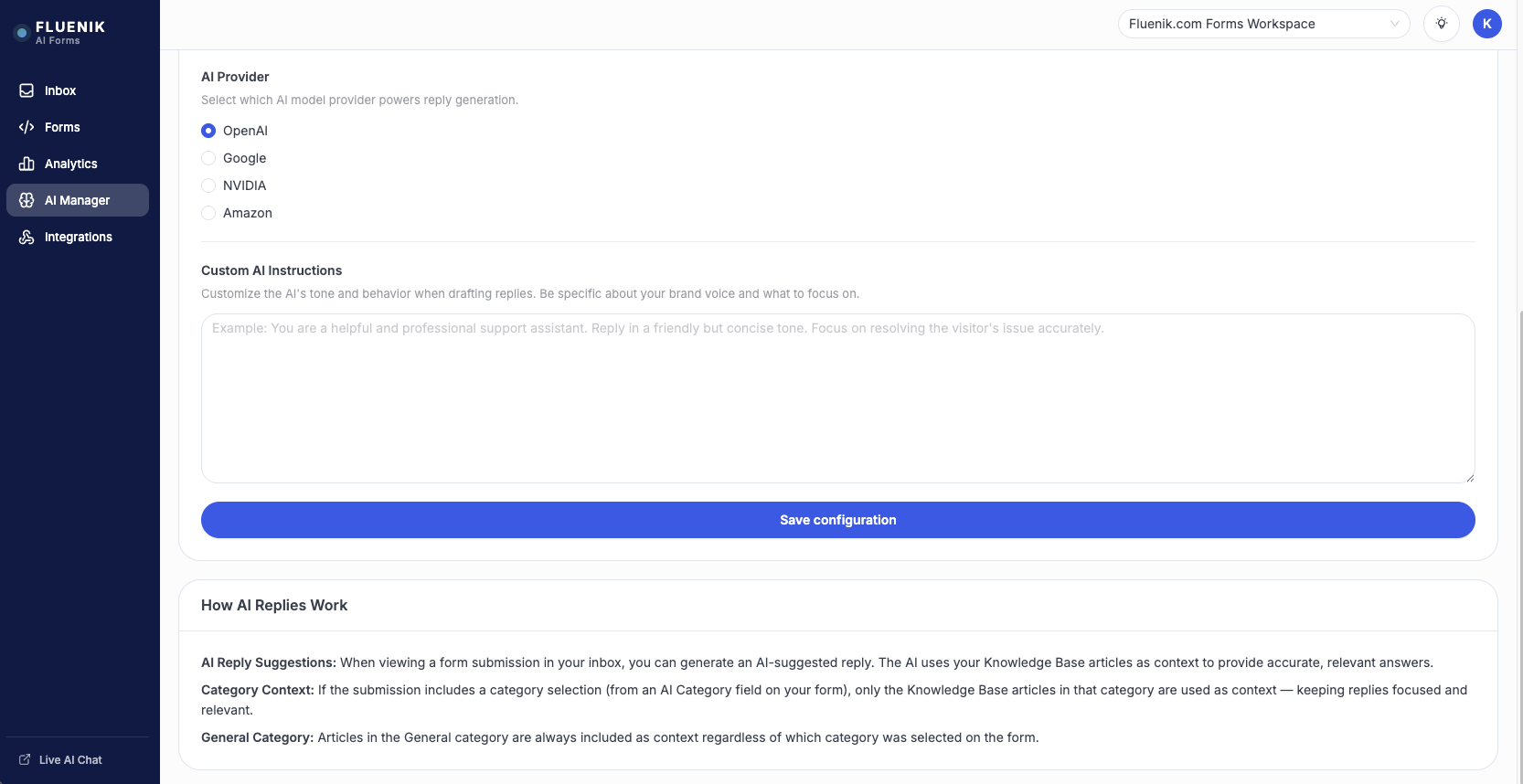Open the Inbox section using its sidebar icon
Viewport: 1523px width, 784px height.
(27, 90)
